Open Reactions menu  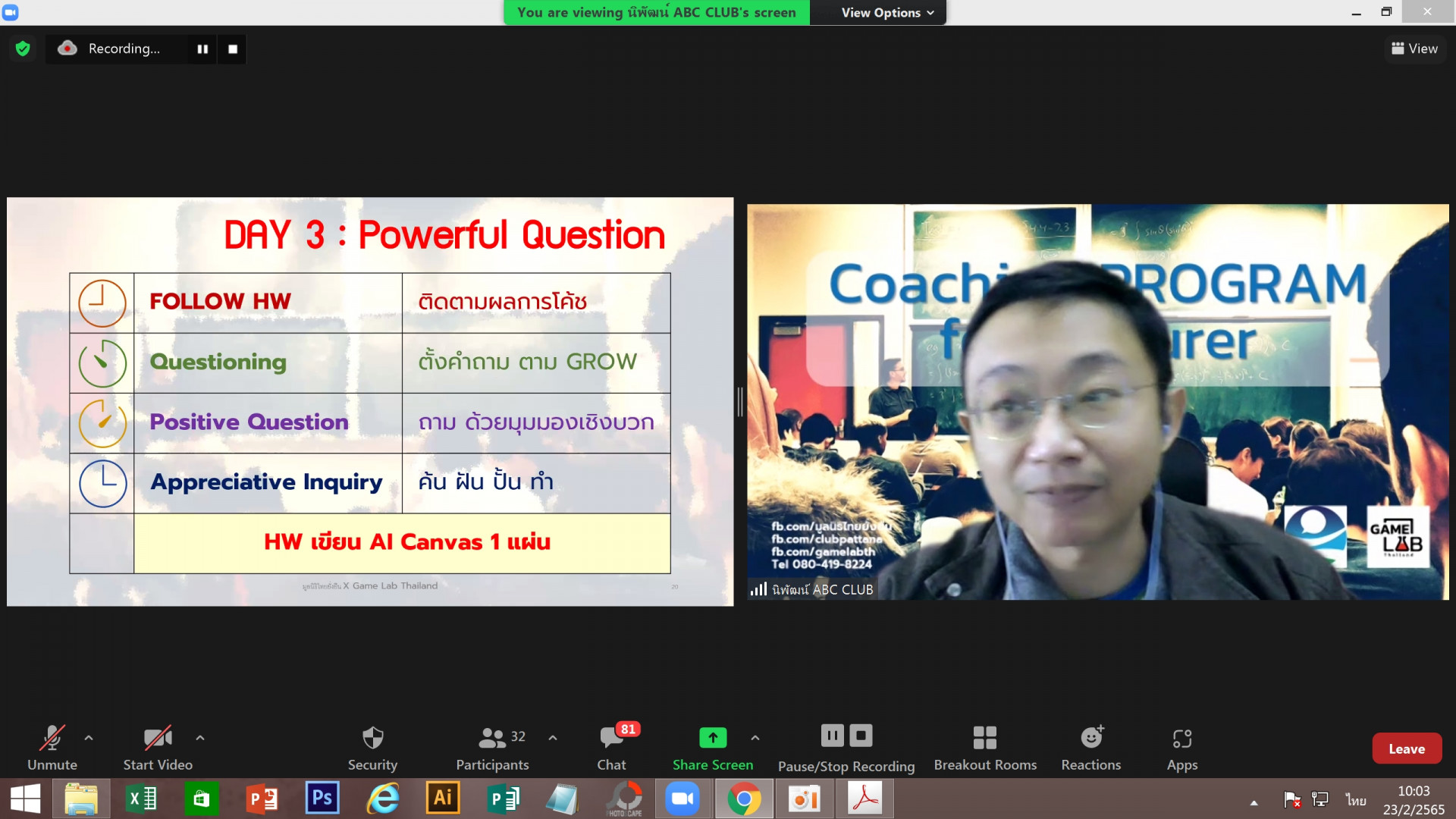(x=1091, y=748)
